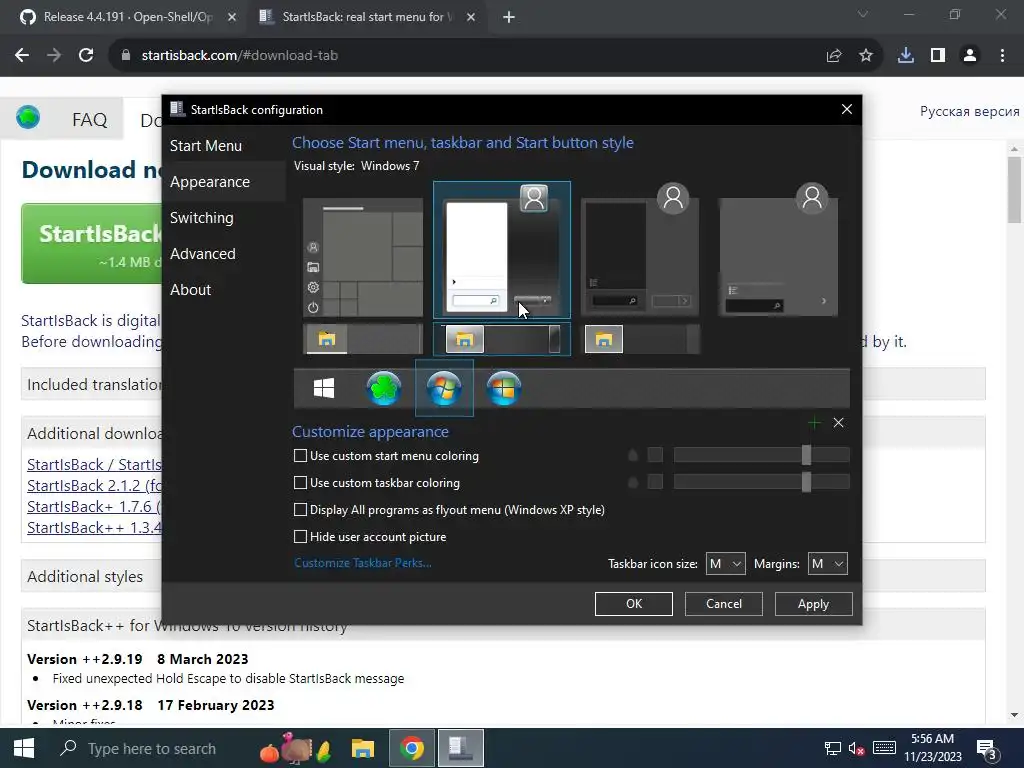Screen dimensions: 1024x768
Task: Remove start button with X icon near Customize appearance
Action: click(839, 423)
